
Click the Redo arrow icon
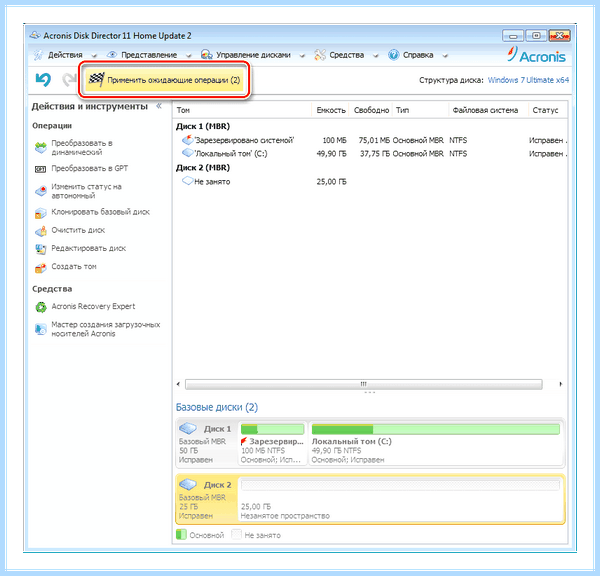(x=69, y=80)
